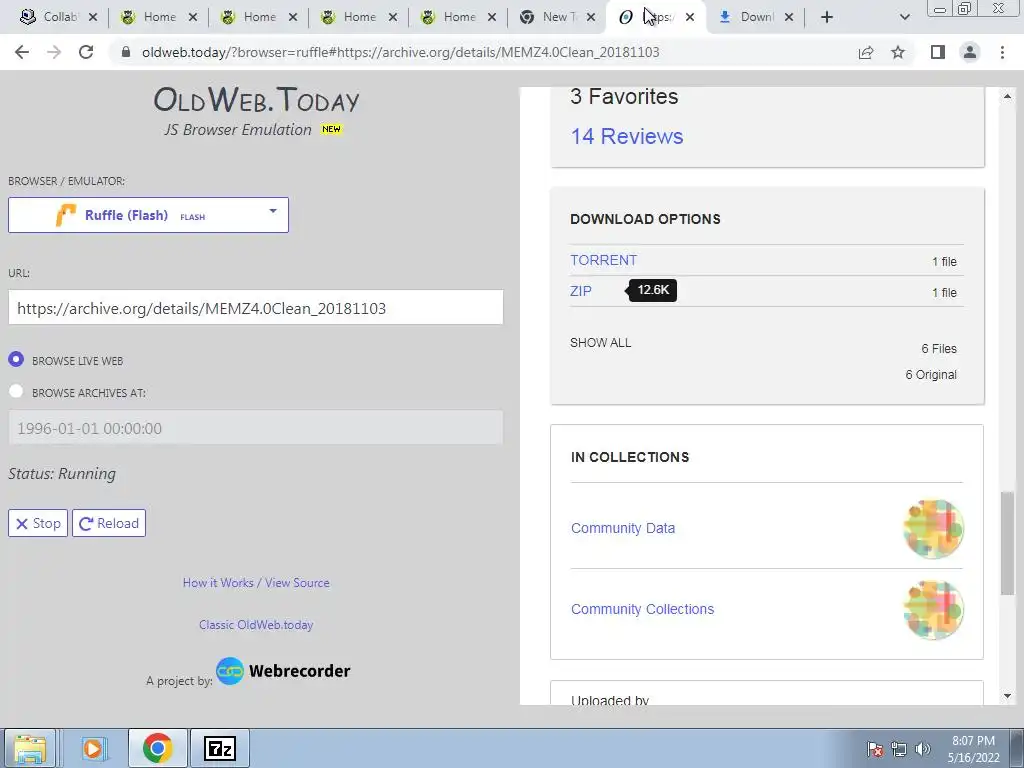The height and width of the screenshot is (768, 1024).
Task: Share this page with the share icon
Action: click(866, 52)
